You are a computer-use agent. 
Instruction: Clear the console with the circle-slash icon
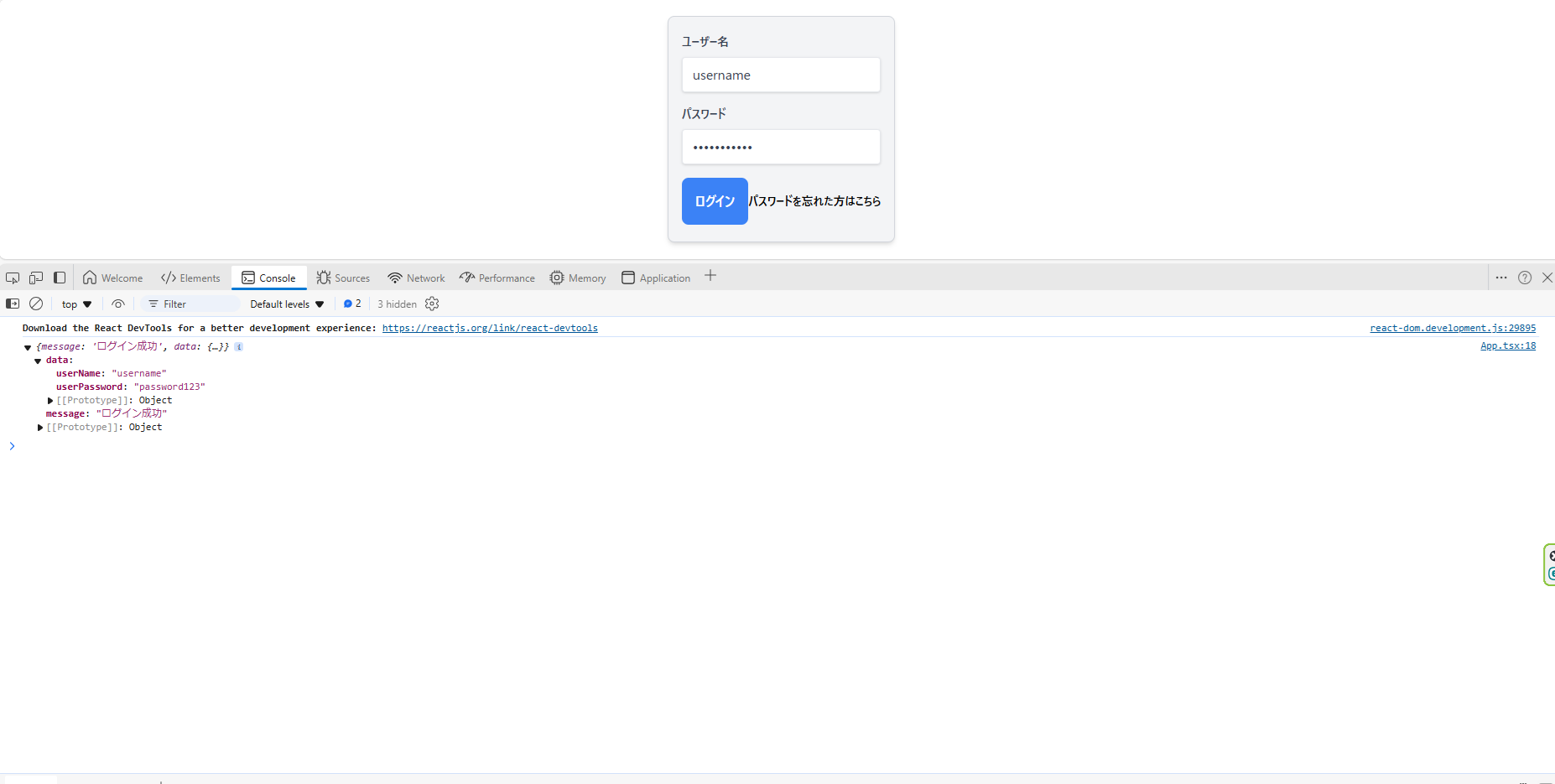(x=36, y=304)
